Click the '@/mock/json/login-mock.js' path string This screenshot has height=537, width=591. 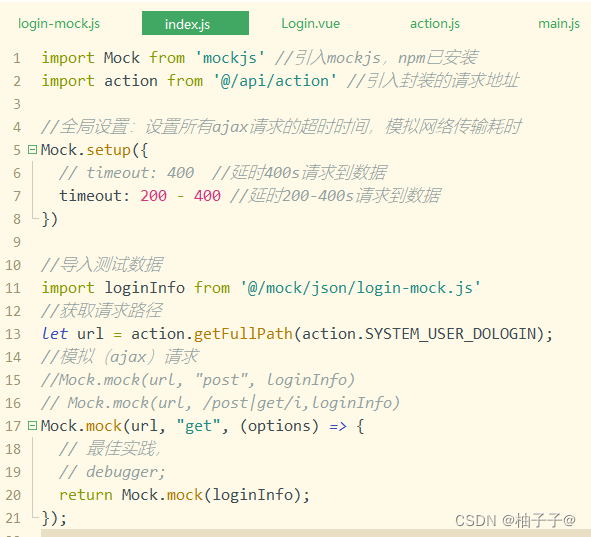pyautogui.click(x=361, y=288)
